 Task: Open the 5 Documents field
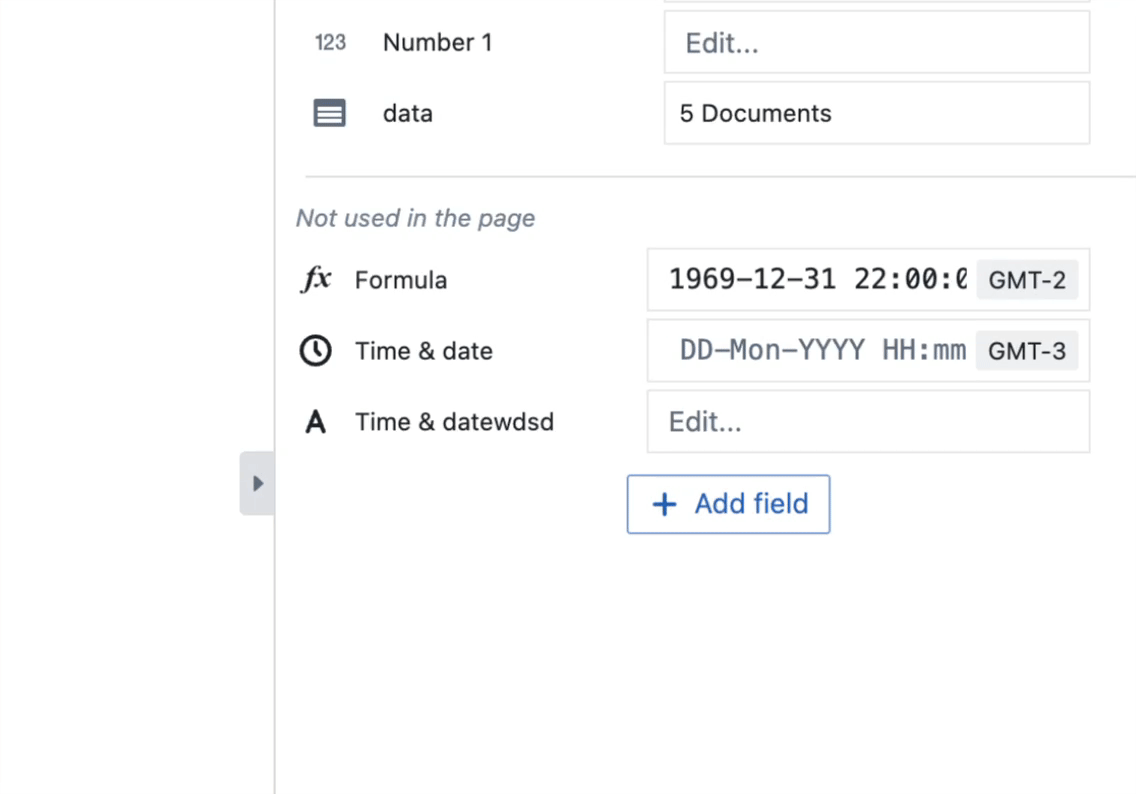pos(876,113)
